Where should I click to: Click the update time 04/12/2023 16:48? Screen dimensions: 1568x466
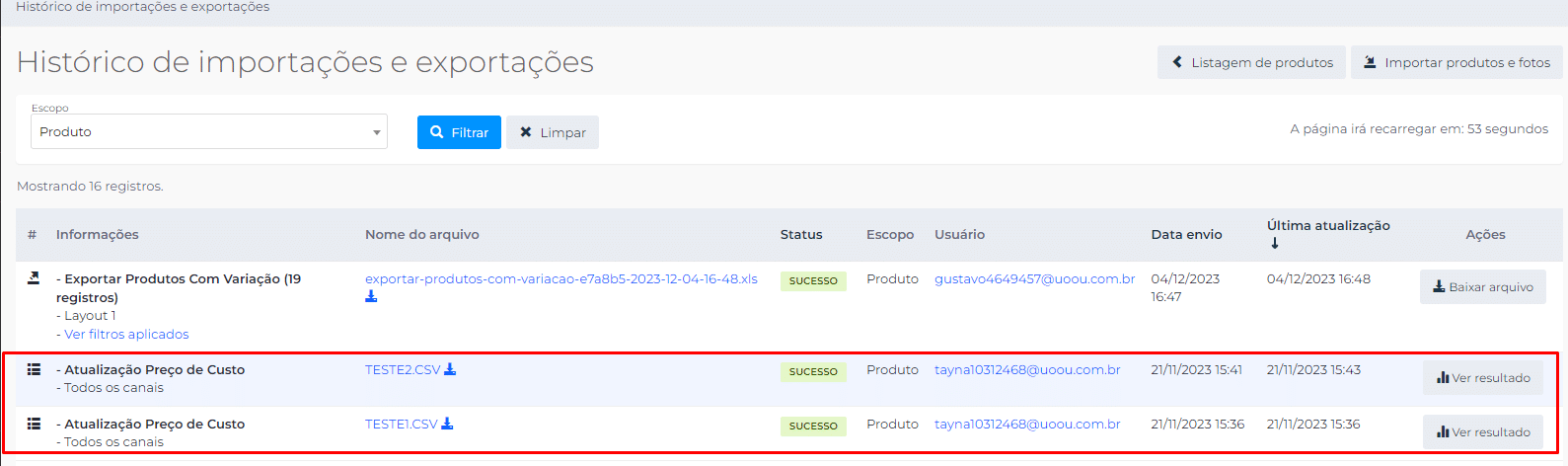pos(1318,279)
